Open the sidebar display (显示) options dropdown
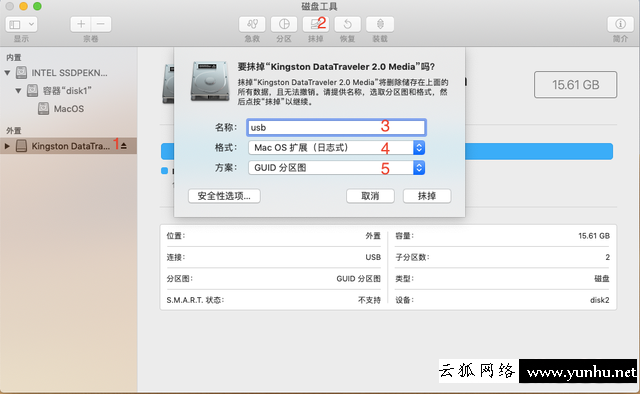Image resolution: width=640 pixels, height=394 pixels. [x=21, y=24]
